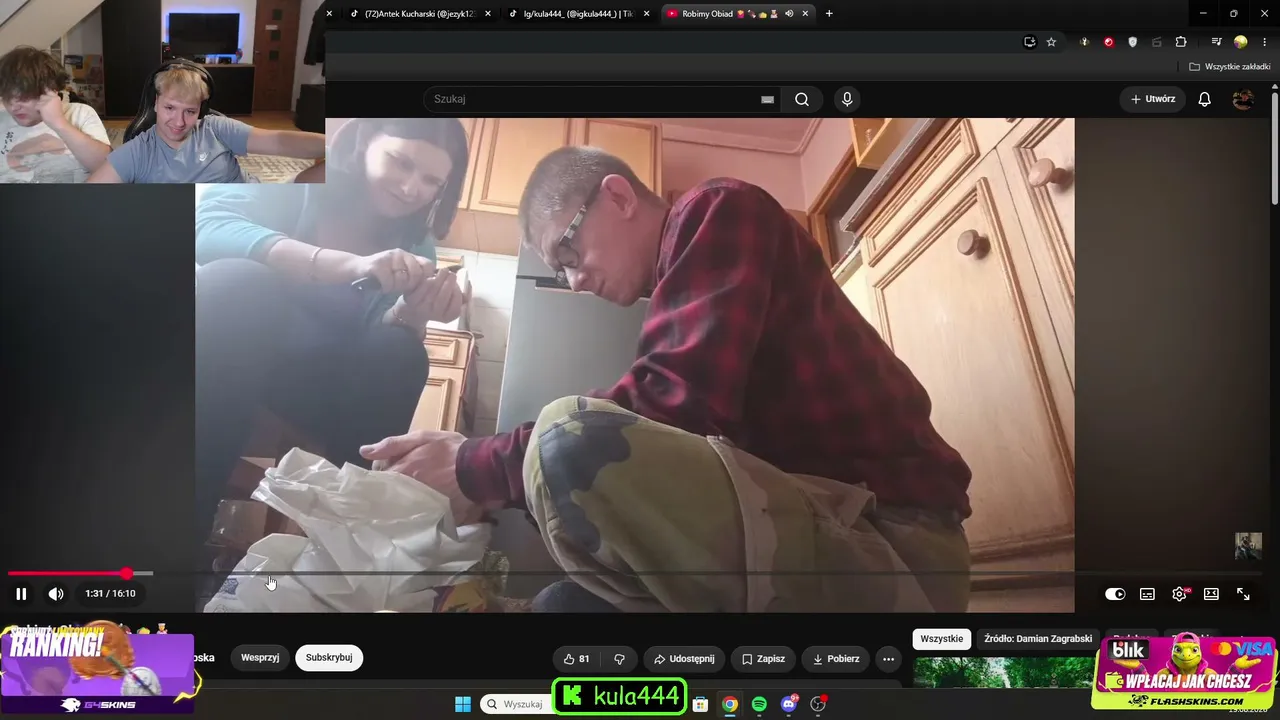Toggle the autoplay switch in the player

[x=1115, y=594]
